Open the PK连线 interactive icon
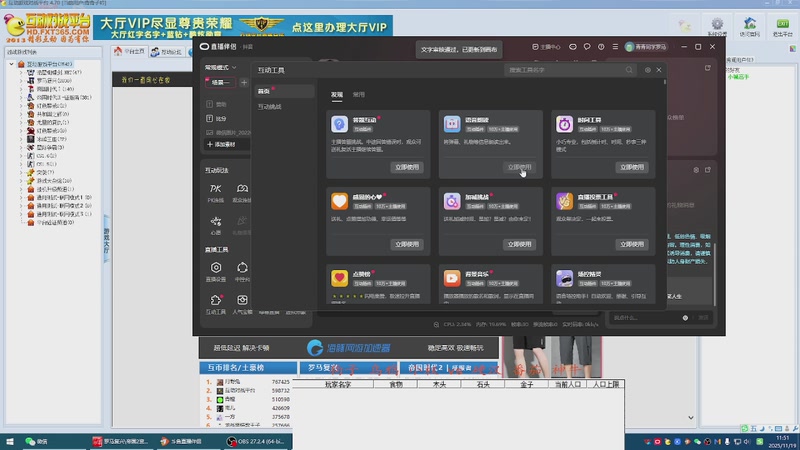The width and height of the screenshot is (800, 450). tap(215, 189)
